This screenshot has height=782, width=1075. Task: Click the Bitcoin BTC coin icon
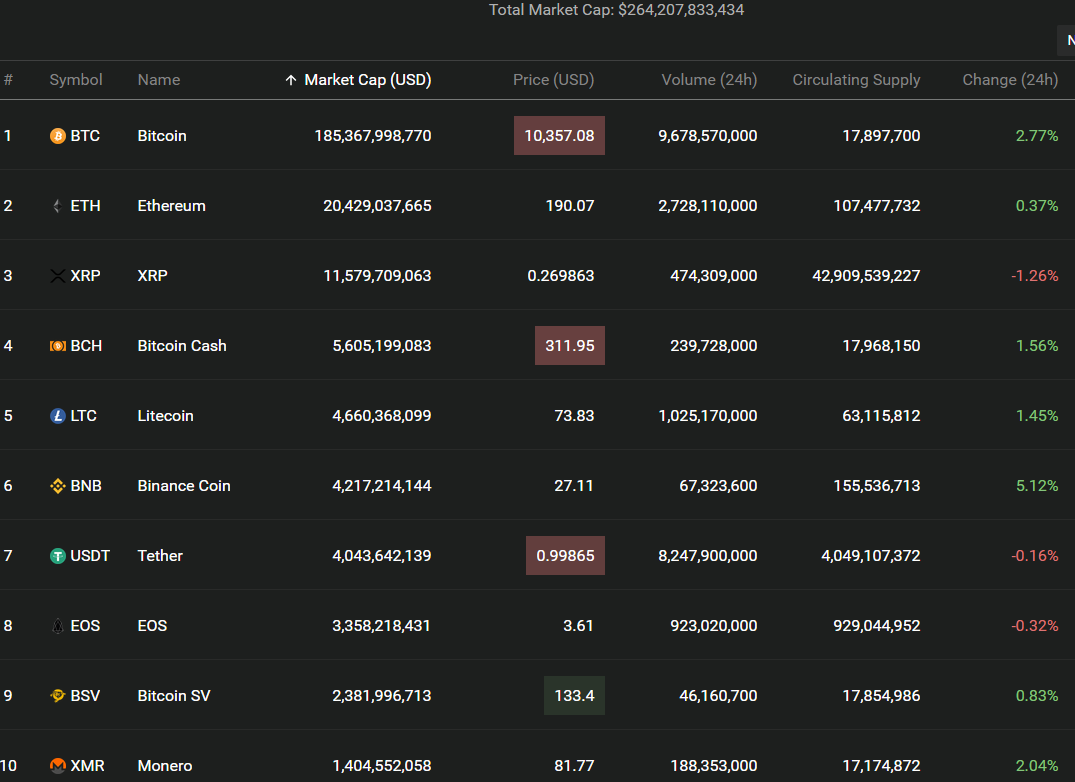click(x=58, y=136)
